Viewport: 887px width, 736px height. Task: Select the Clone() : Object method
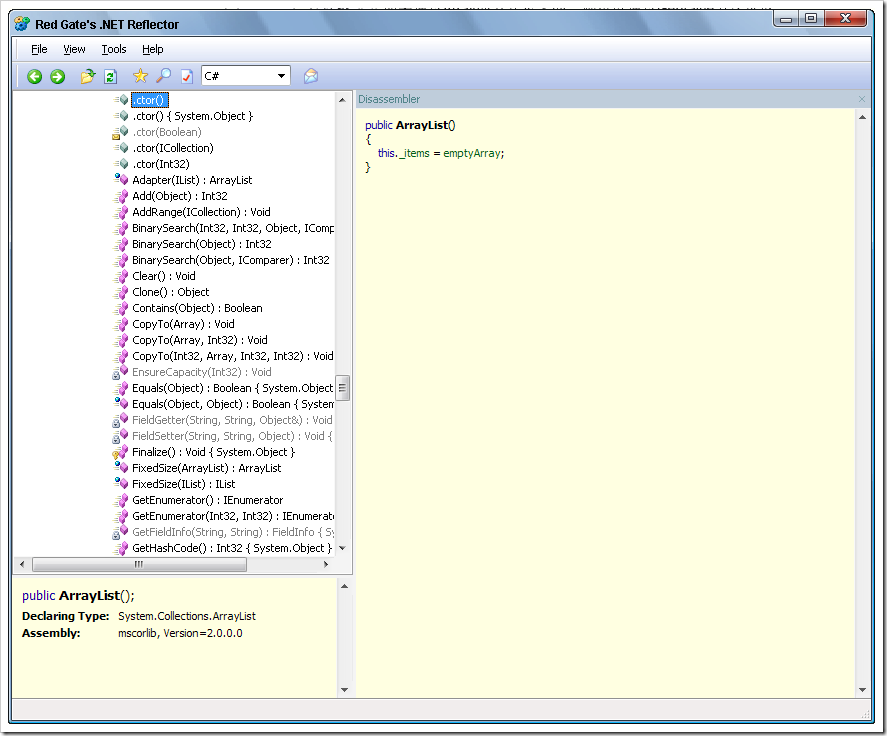[170, 292]
